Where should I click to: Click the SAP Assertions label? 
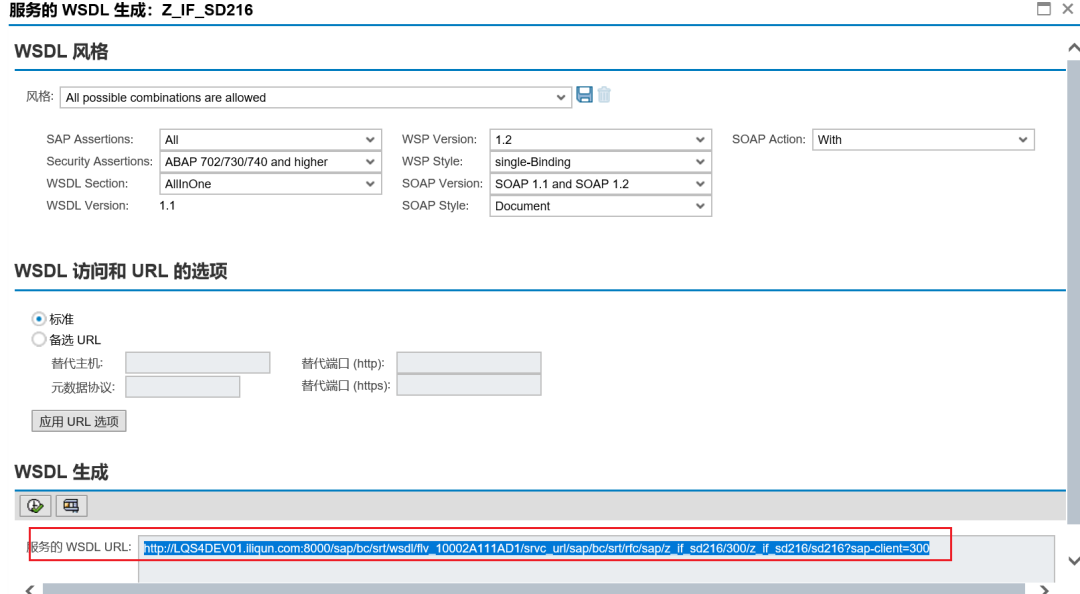90,139
